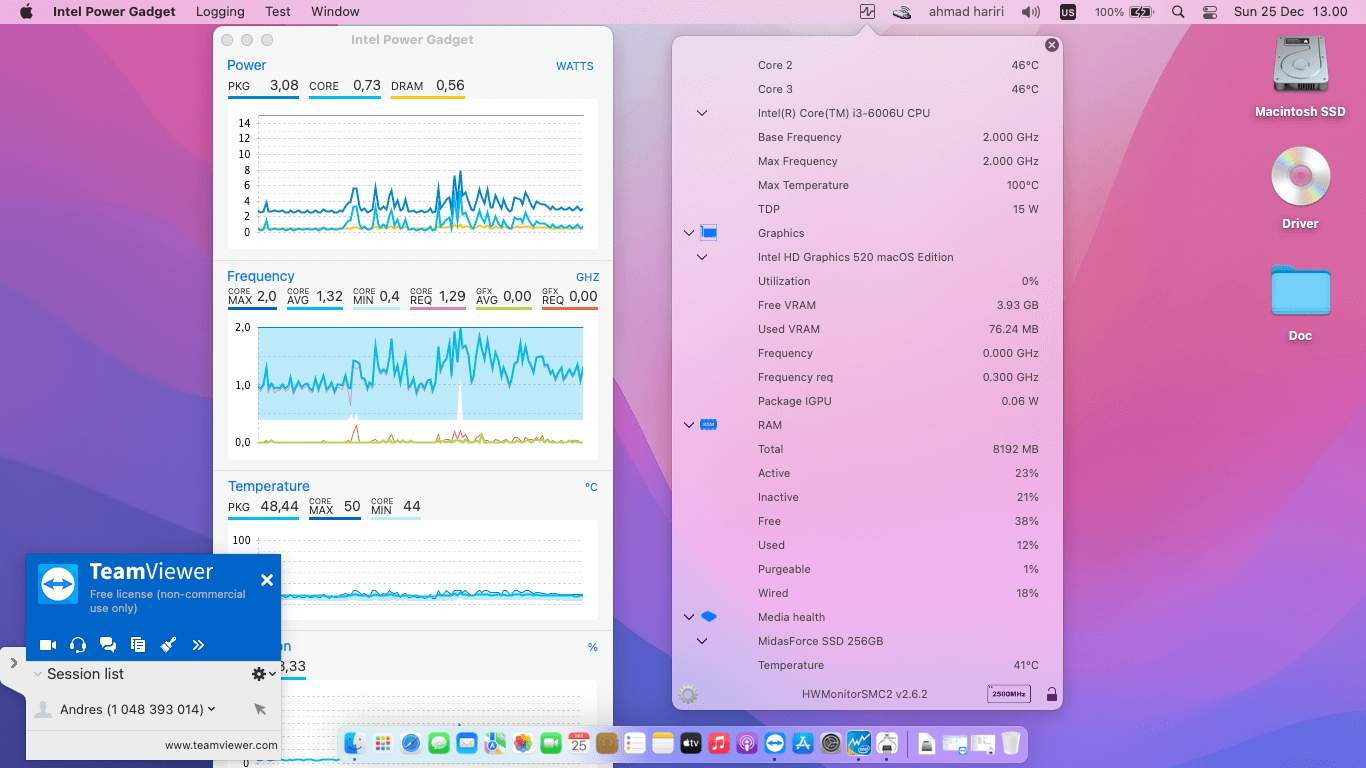Click the Media health drive icon
1366x768 pixels.
coord(709,617)
